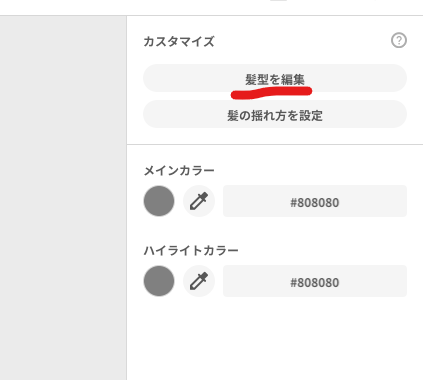The image size is (423, 380).
Task: Open the 髪の揺れ方を設定 button
Action: click(275, 114)
